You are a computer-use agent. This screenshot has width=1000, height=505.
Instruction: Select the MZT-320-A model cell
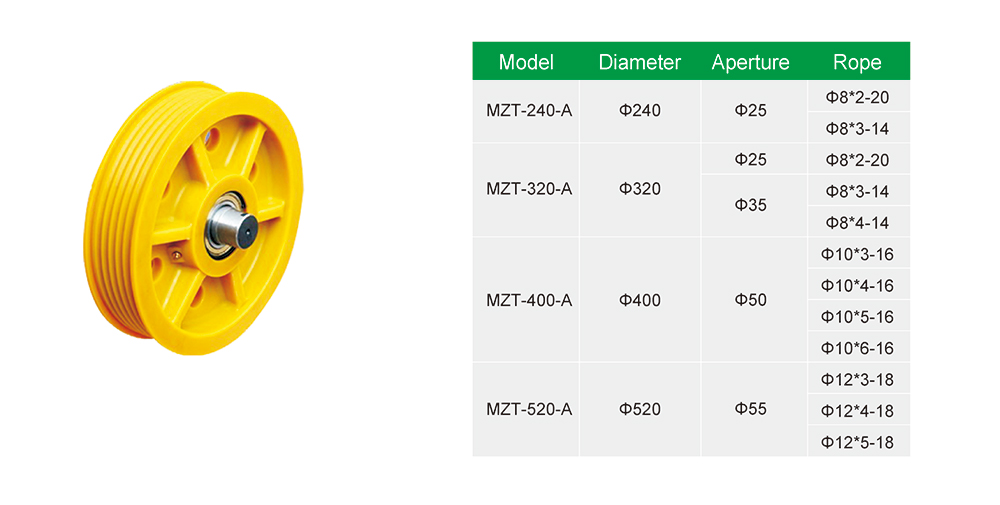526,189
